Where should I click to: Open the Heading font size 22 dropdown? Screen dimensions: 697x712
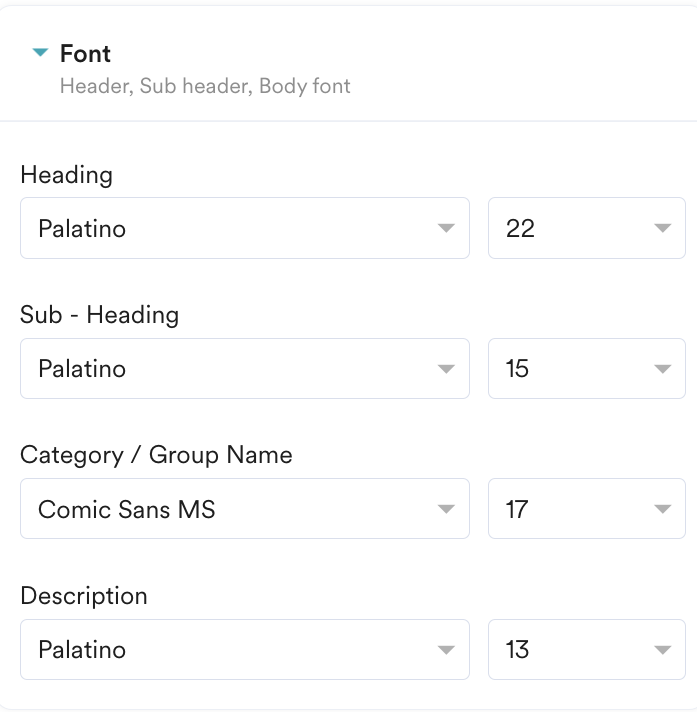coord(586,229)
